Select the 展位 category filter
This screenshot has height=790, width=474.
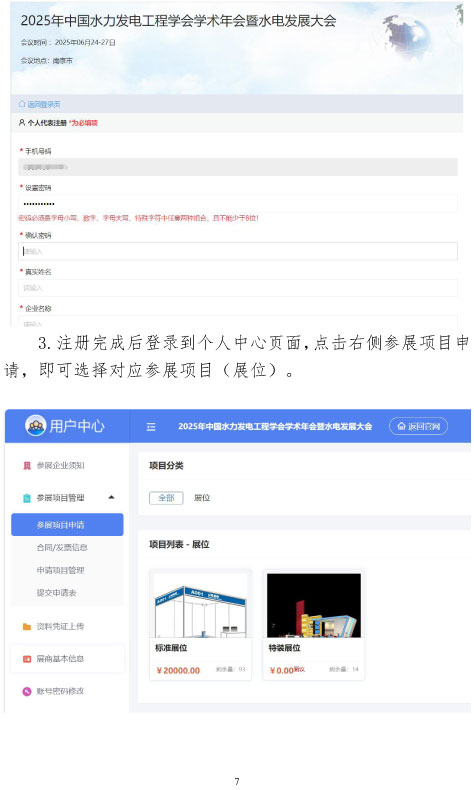(201, 498)
